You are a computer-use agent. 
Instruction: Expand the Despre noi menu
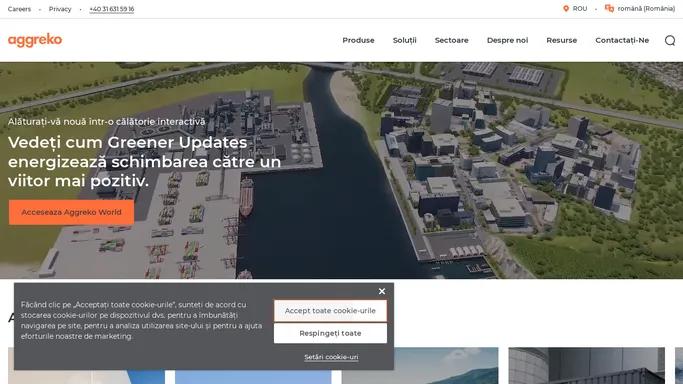(x=507, y=40)
